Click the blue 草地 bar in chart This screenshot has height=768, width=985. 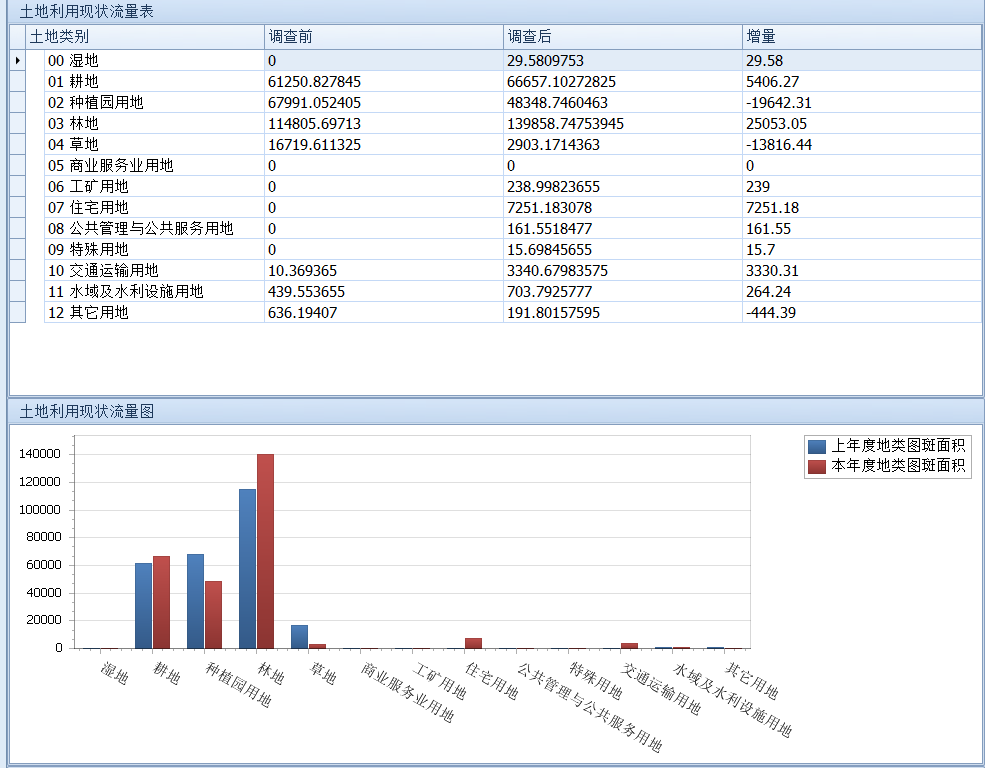click(x=299, y=636)
